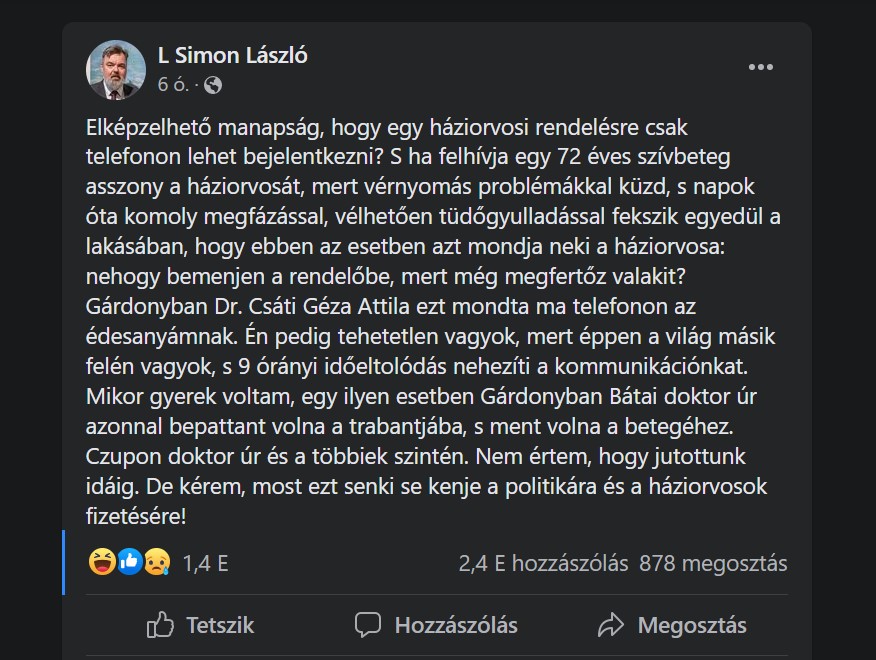Expand the 2,4 E hozzászólás comments
Image resolution: width=876 pixels, height=660 pixels.
tap(543, 563)
